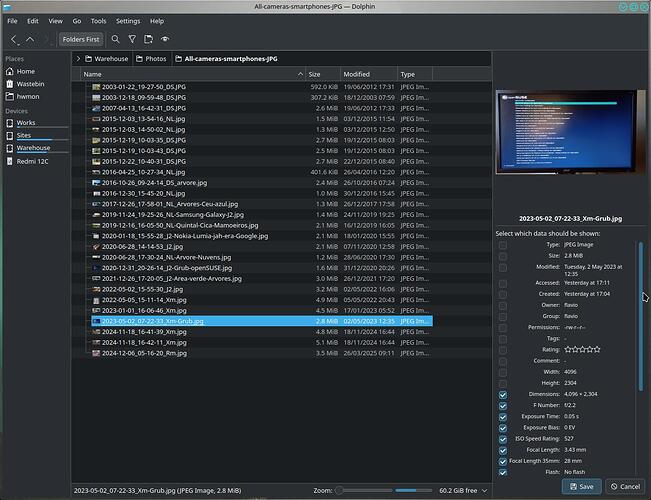Click the Filter funnel icon
The width and height of the screenshot is (651, 500).
pyautogui.click(x=131, y=39)
